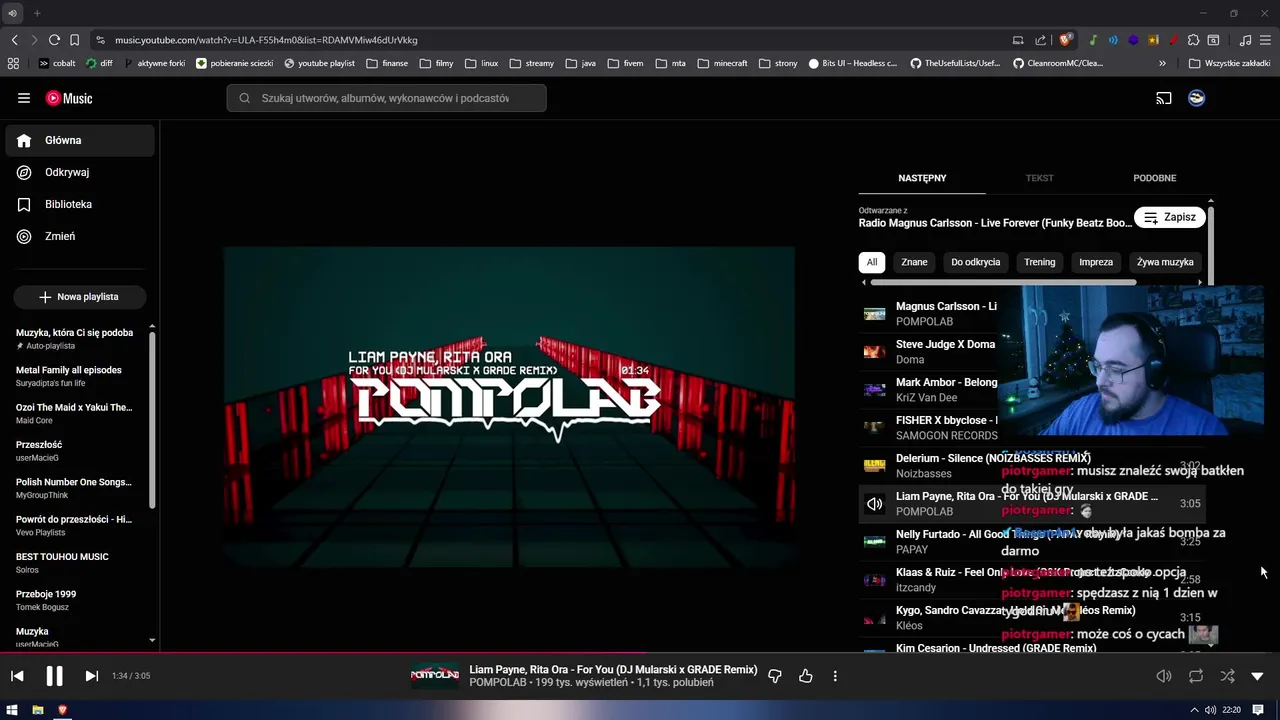This screenshot has width=1280, height=720.
Task: Open Biblioteka in the sidebar
Action: (x=80, y=204)
